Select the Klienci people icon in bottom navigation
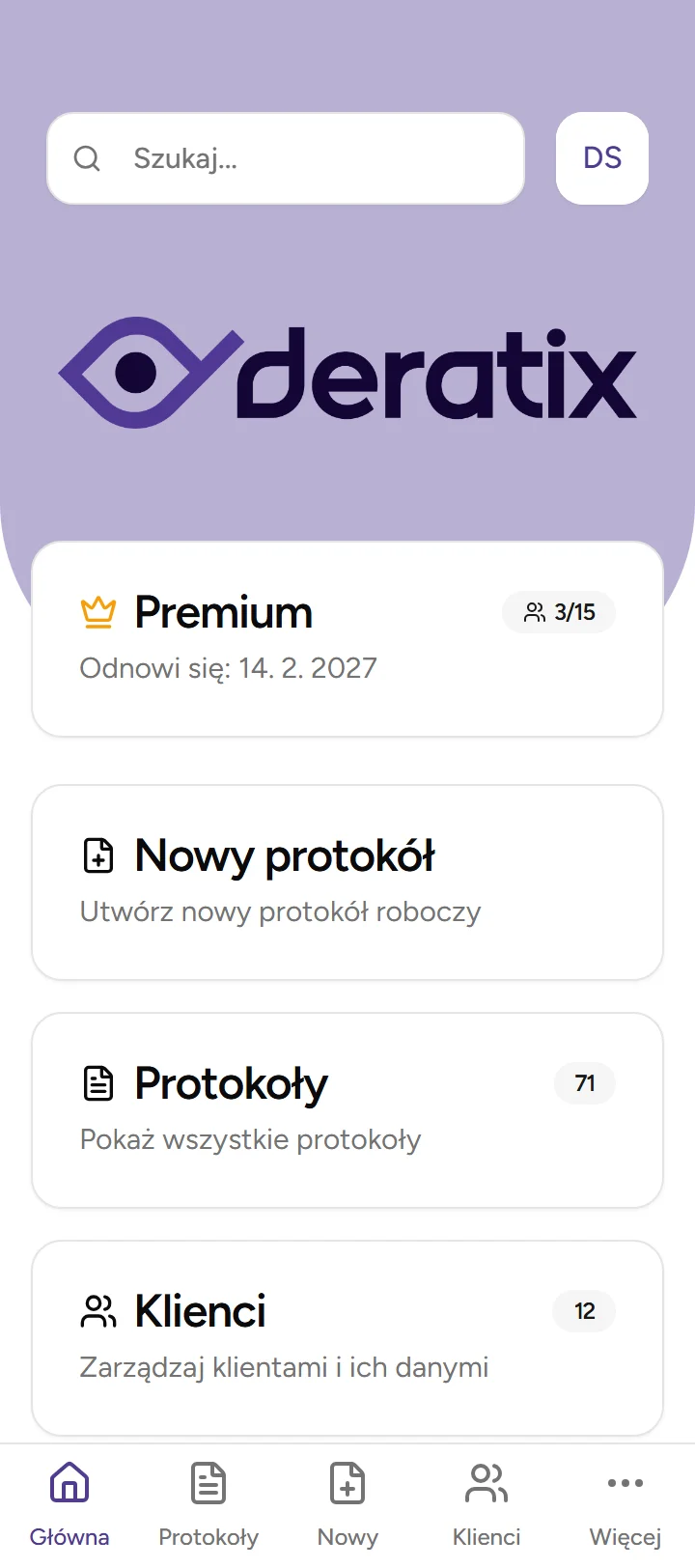 click(486, 1482)
